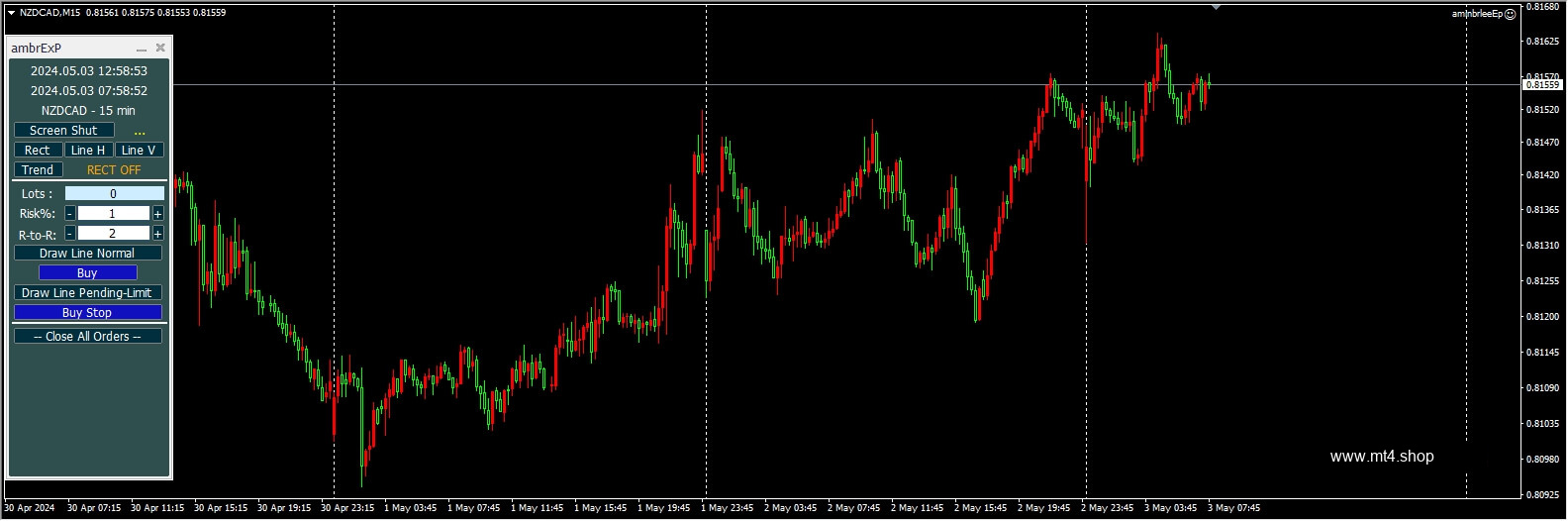Click the Screen Shut button
This screenshot has width=1568, height=521.
coord(64,131)
